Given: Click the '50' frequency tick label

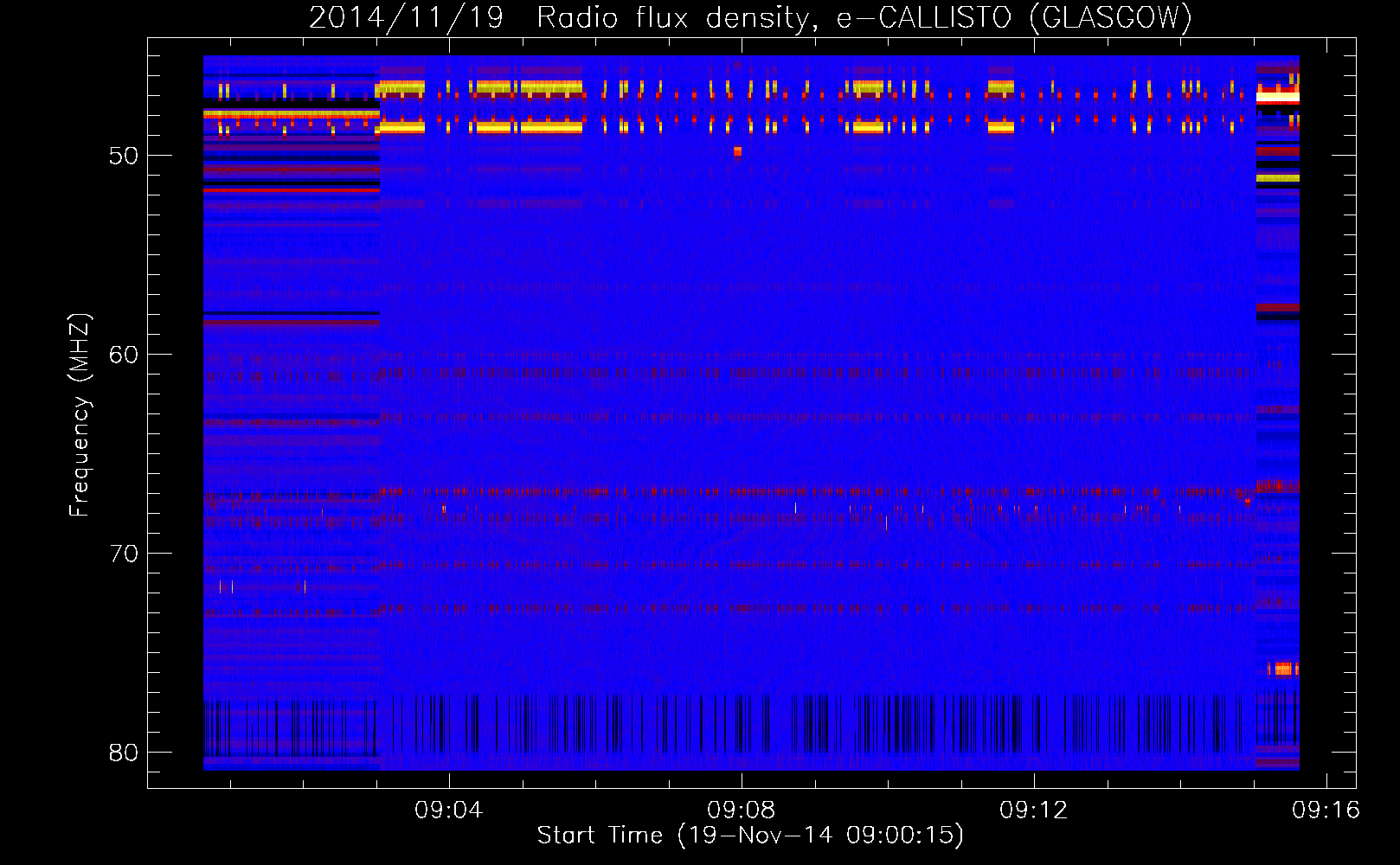Looking at the screenshot, I should coord(124,156).
